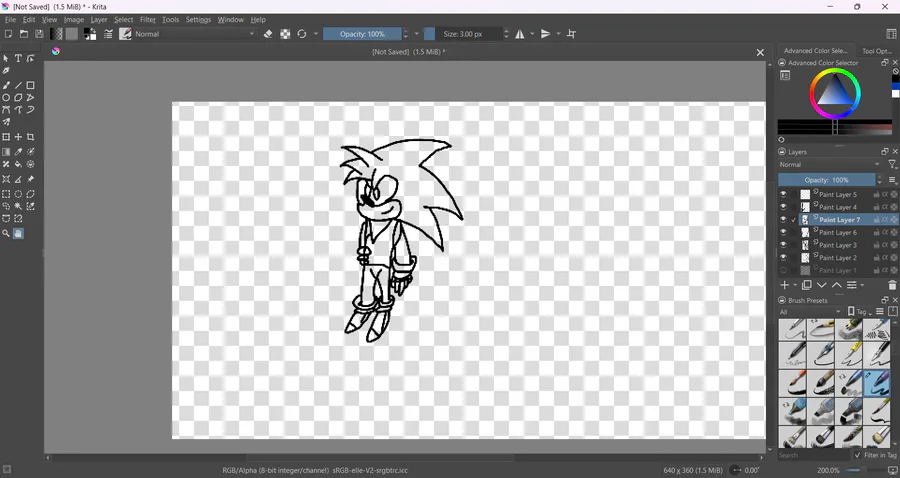This screenshot has height=478, width=900.
Task: Open an existing document from toolbar
Action: tap(24, 34)
